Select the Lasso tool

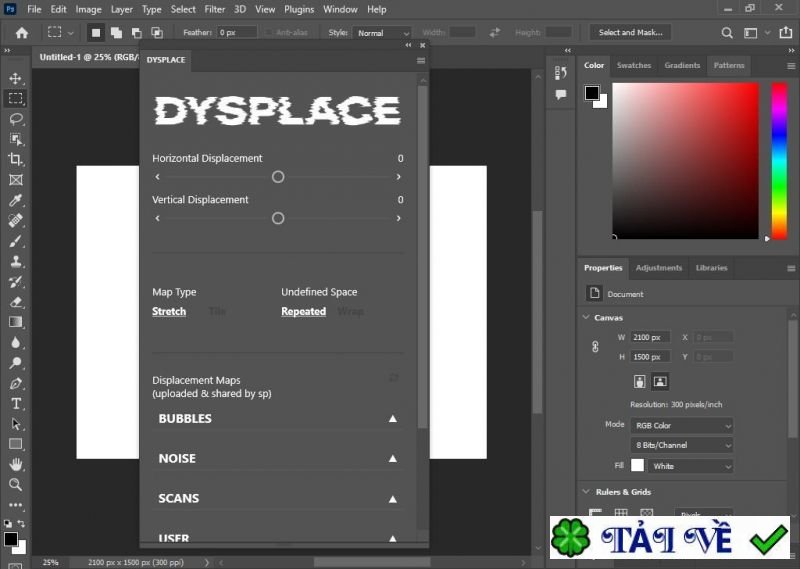coord(15,118)
